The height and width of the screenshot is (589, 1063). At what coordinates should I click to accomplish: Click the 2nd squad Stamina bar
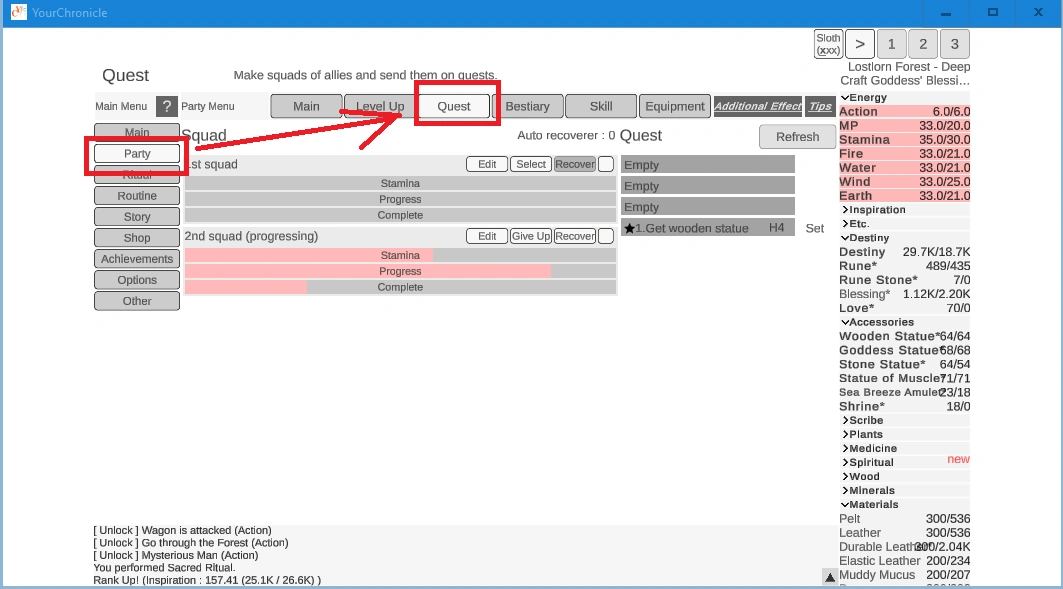[x=400, y=256]
